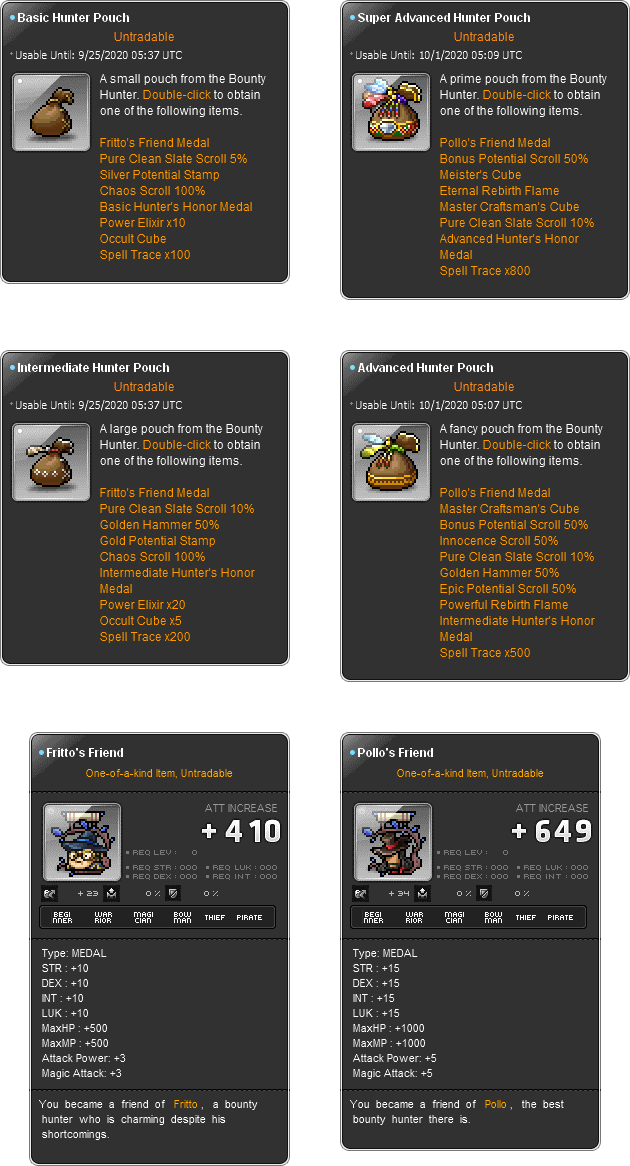Select the PIRATE class label on Pollo's Friend

click(560, 918)
